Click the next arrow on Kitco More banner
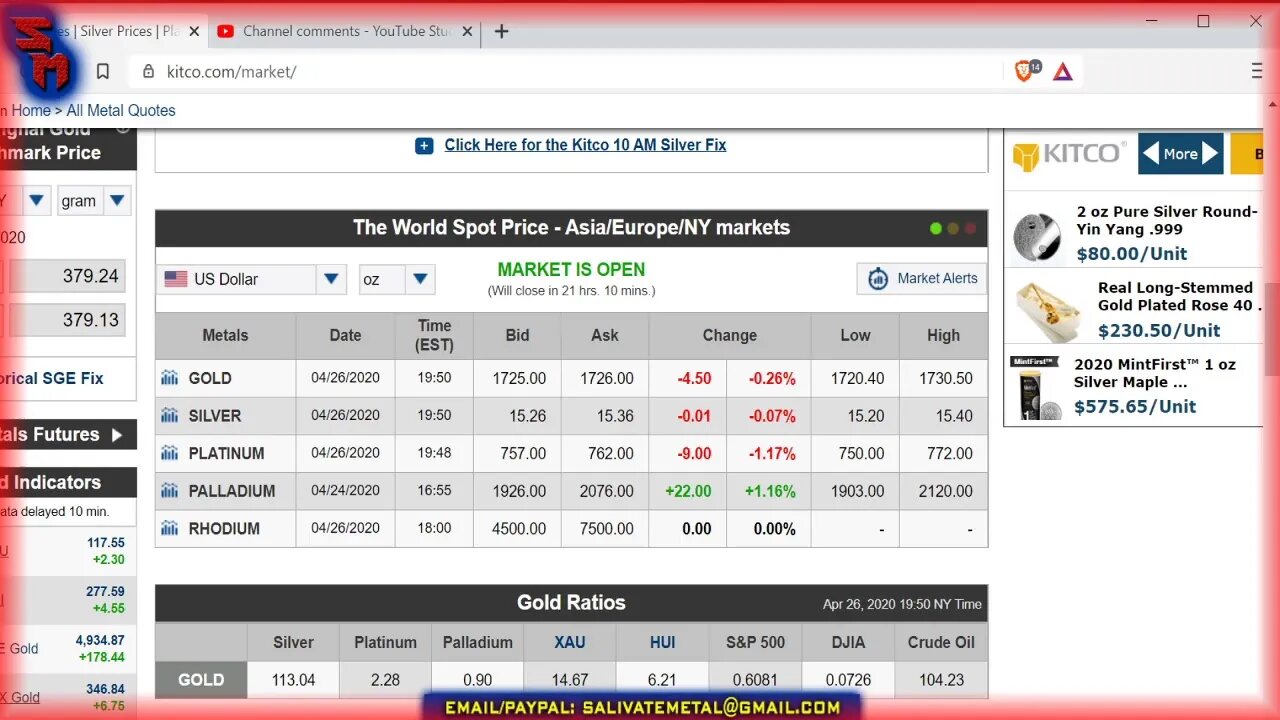Screen dimensions: 1280x720 [1210, 154]
